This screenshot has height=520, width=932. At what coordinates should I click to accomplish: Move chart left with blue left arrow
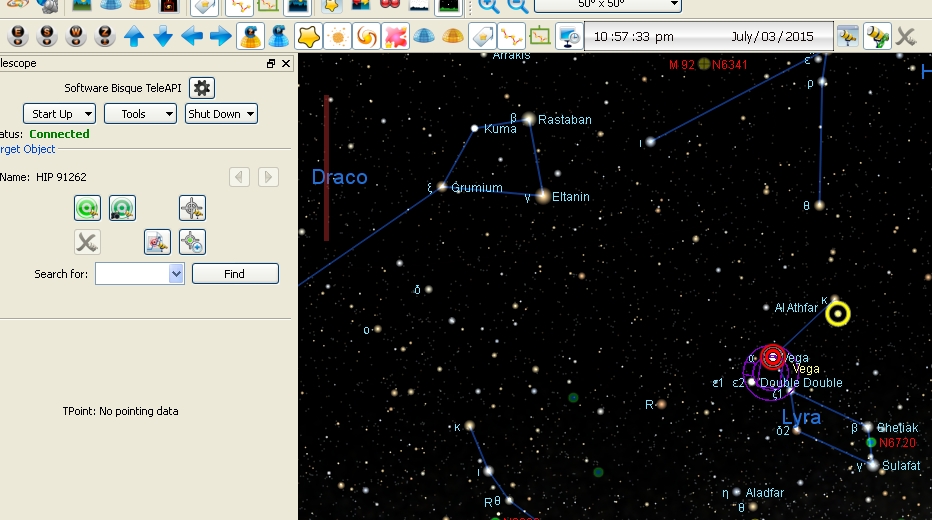(x=192, y=36)
